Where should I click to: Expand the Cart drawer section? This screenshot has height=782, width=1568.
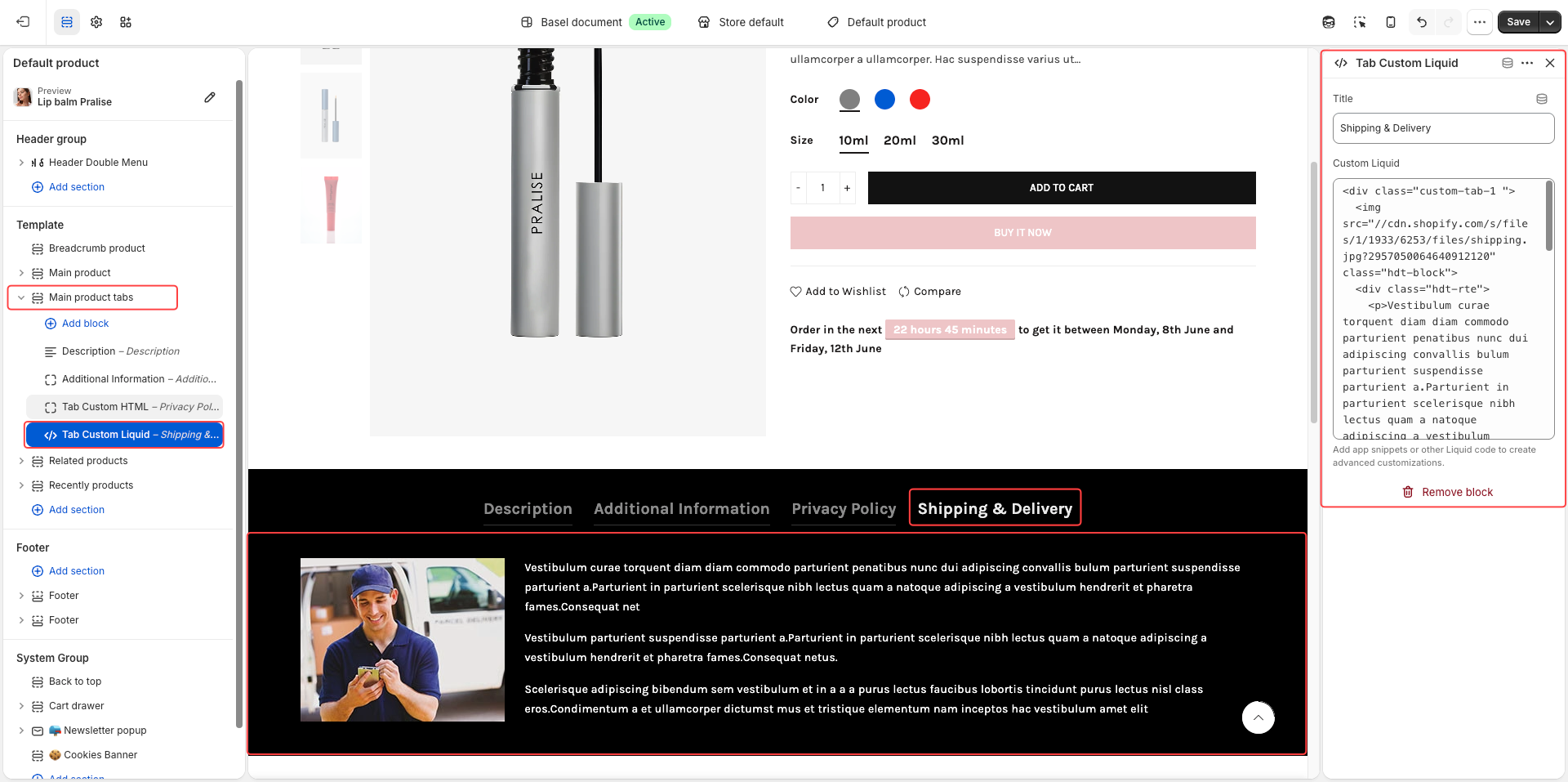21,706
